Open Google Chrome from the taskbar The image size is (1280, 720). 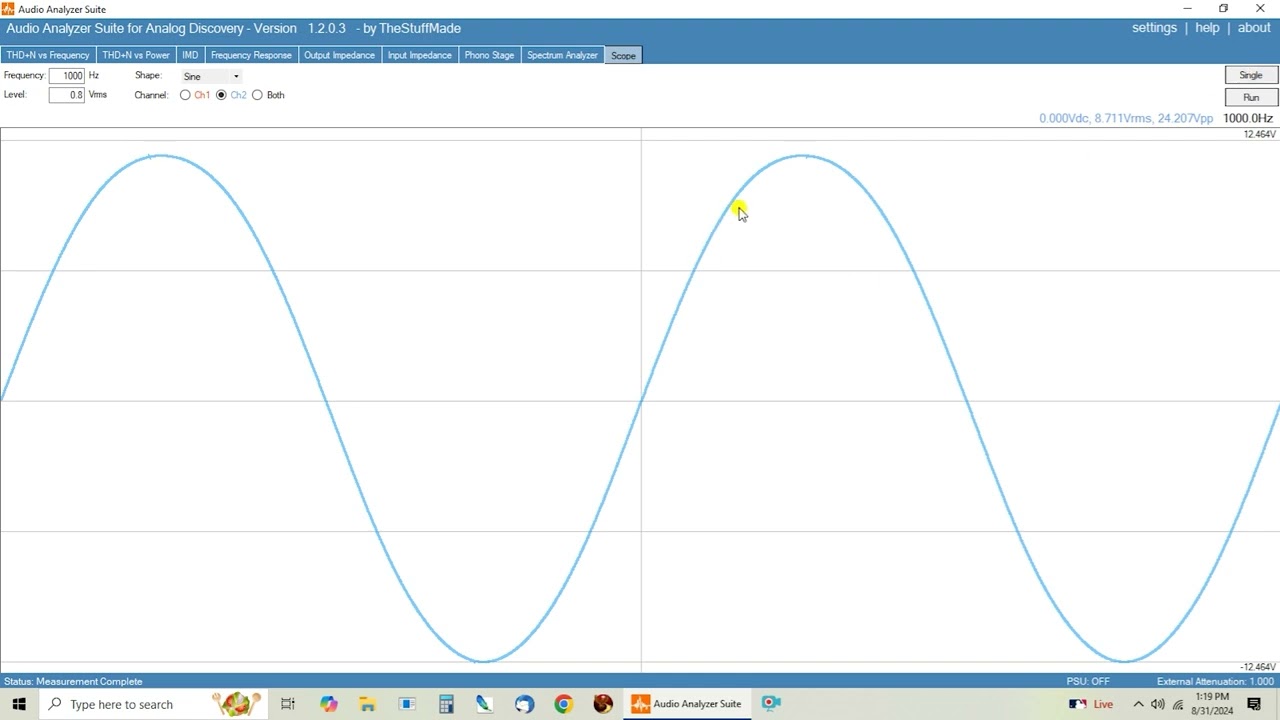coord(563,704)
